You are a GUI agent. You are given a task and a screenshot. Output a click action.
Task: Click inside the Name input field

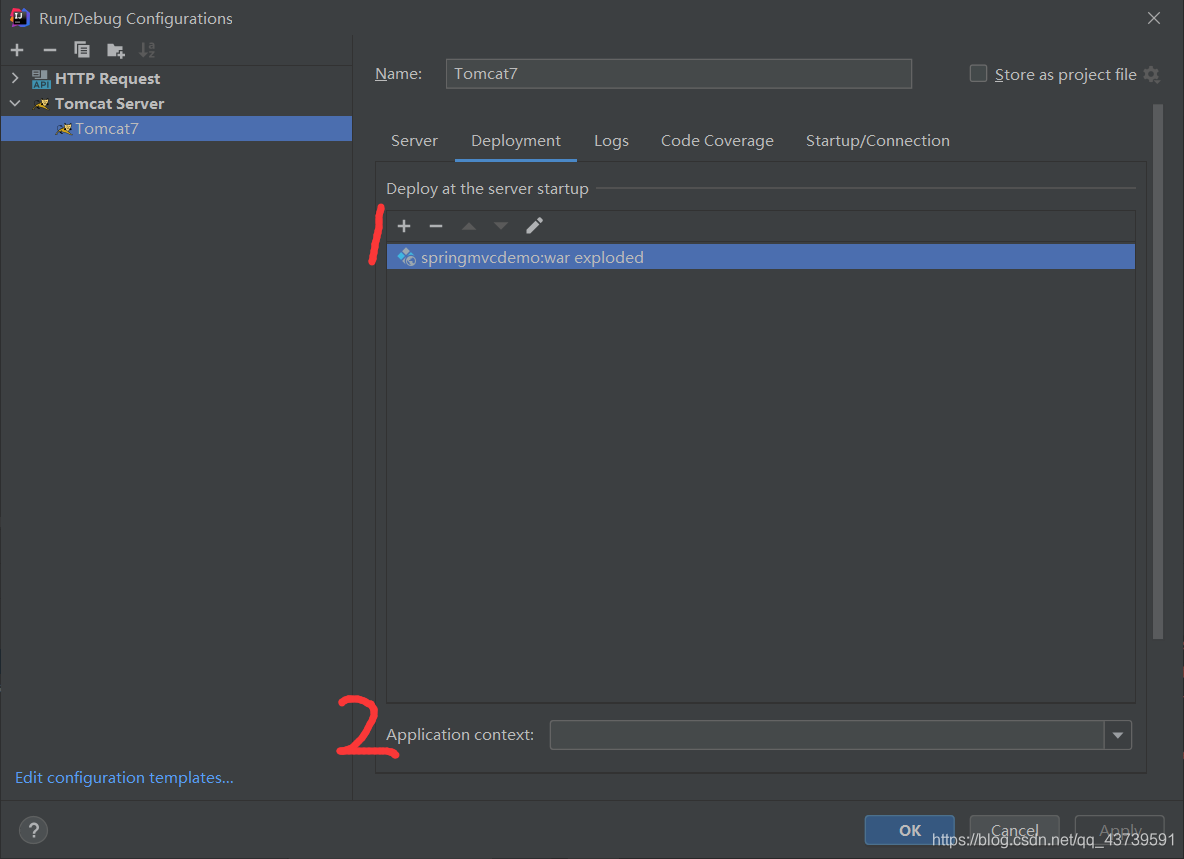click(678, 73)
